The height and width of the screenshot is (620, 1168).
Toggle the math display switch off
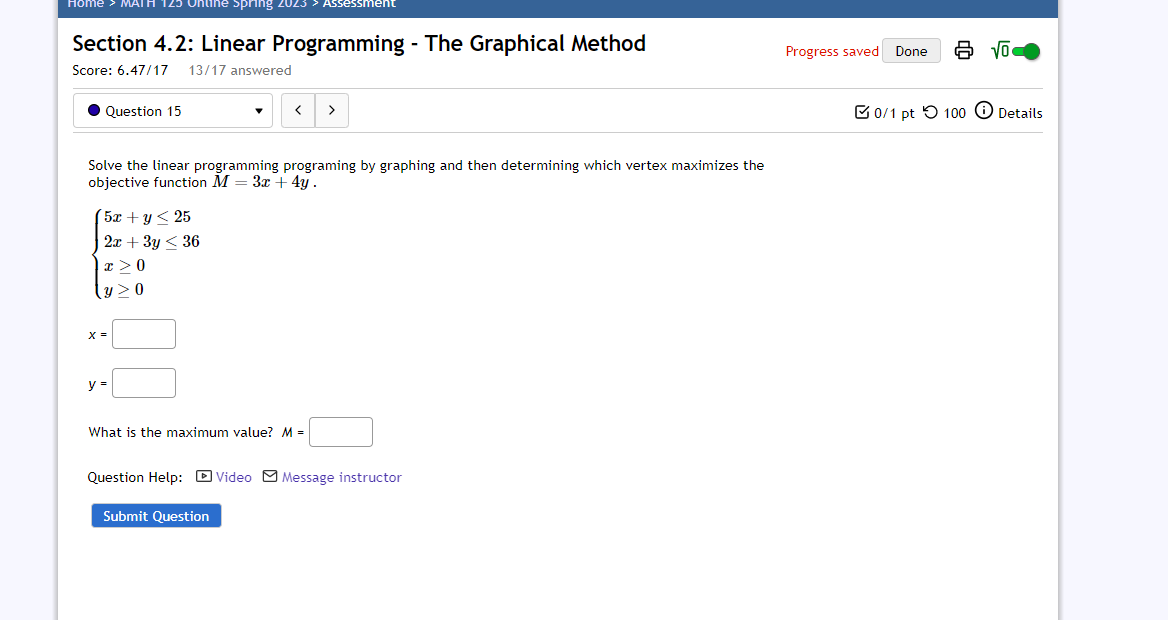coord(1027,49)
